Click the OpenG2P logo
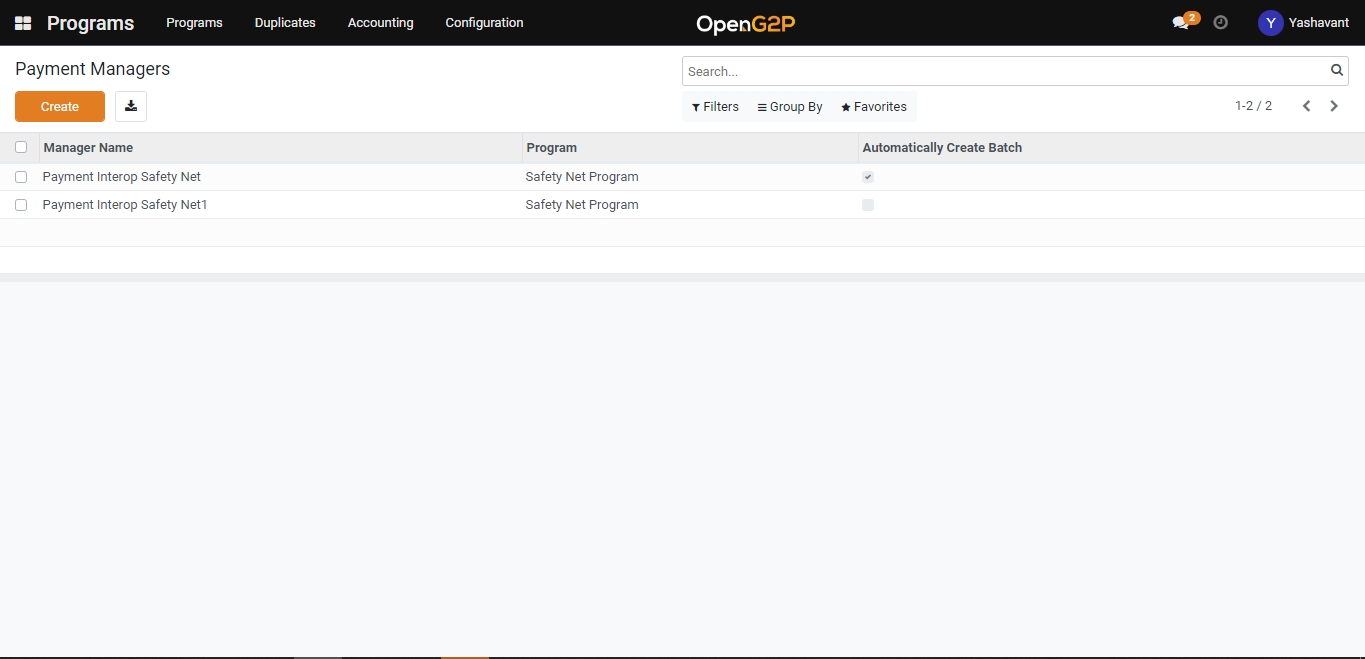This screenshot has width=1365, height=659. tap(745, 23)
